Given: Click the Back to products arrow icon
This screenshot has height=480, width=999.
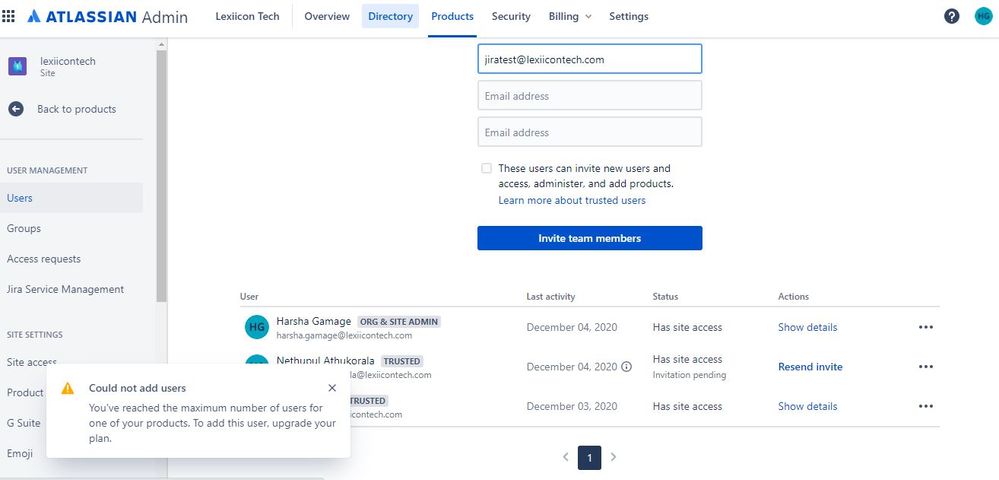Looking at the screenshot, I should pyautogui.click(x=16, y=109).
